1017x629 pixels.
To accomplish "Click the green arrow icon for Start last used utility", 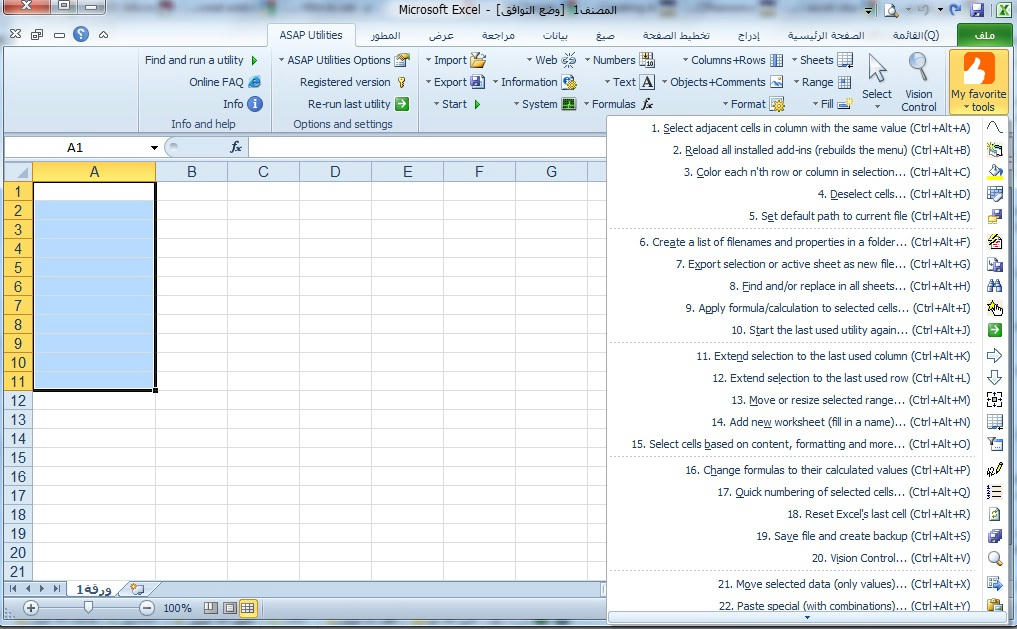I will [x=994, y=330].
